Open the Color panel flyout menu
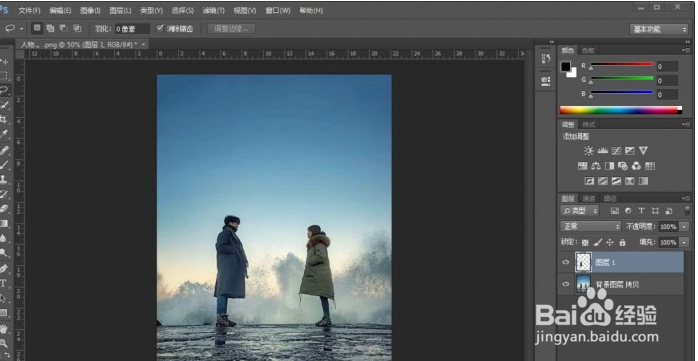The height and width of the screenshot is (361, 698). [x=687, y=50]
